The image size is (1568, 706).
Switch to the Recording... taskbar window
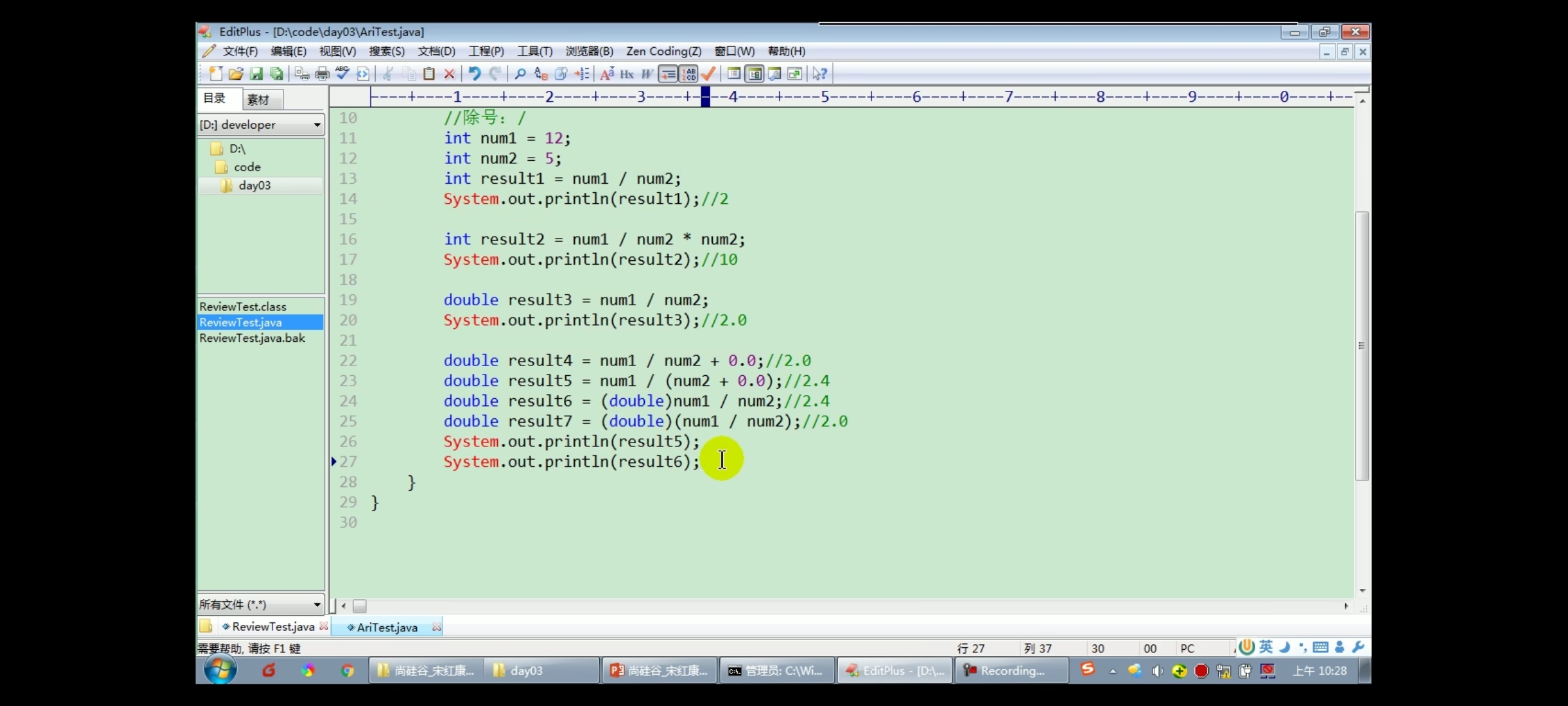click(x=1011, y=671)
